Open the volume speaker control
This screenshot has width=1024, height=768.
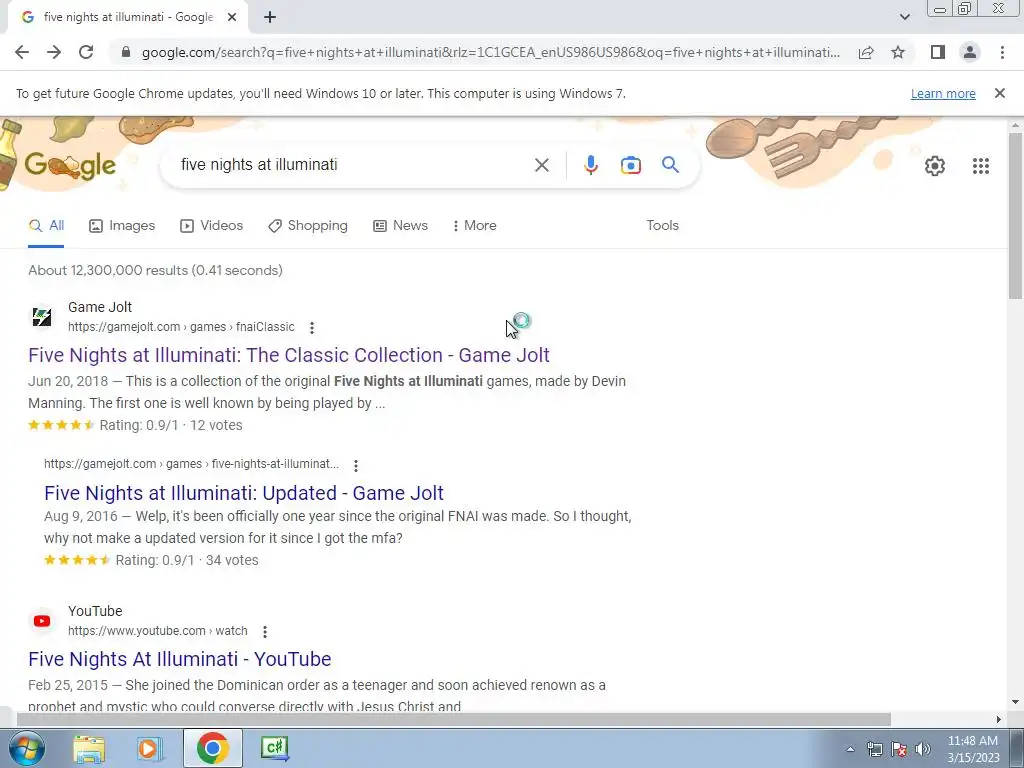pyautogui.click(x=923, y=749)
